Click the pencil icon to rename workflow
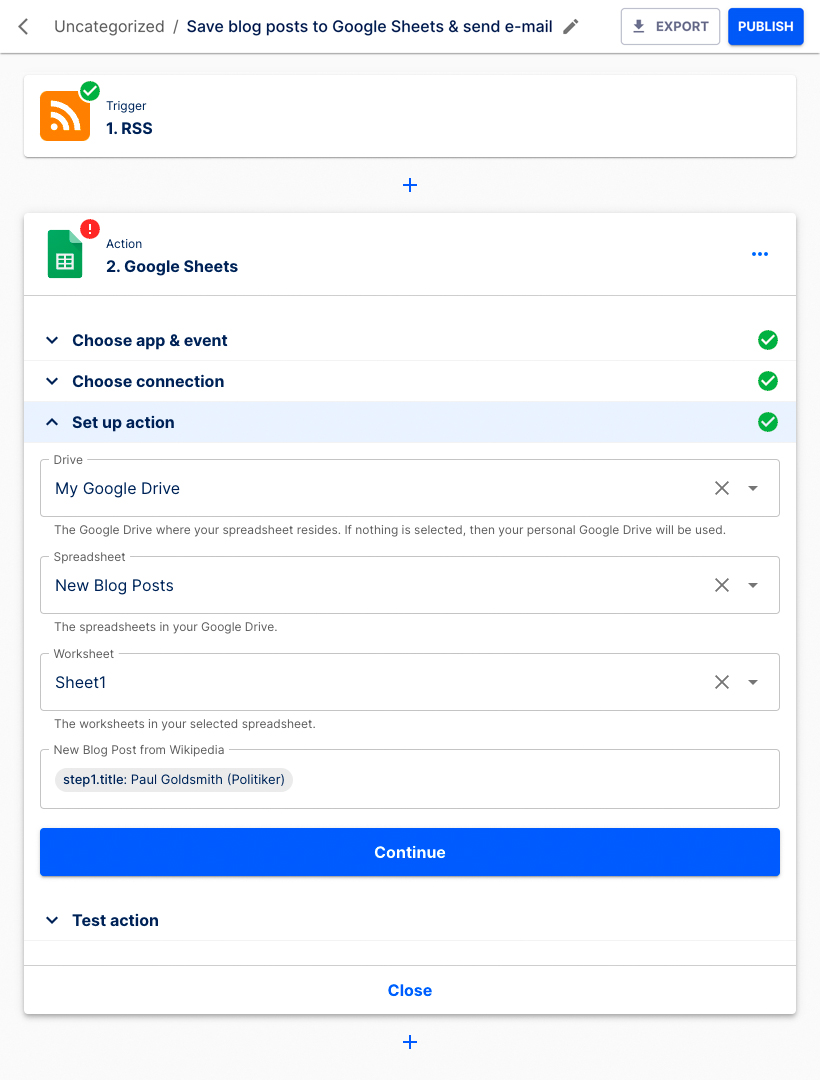Screen dimensions: 820x1080 pyautogui.click(x=571, y=27)
